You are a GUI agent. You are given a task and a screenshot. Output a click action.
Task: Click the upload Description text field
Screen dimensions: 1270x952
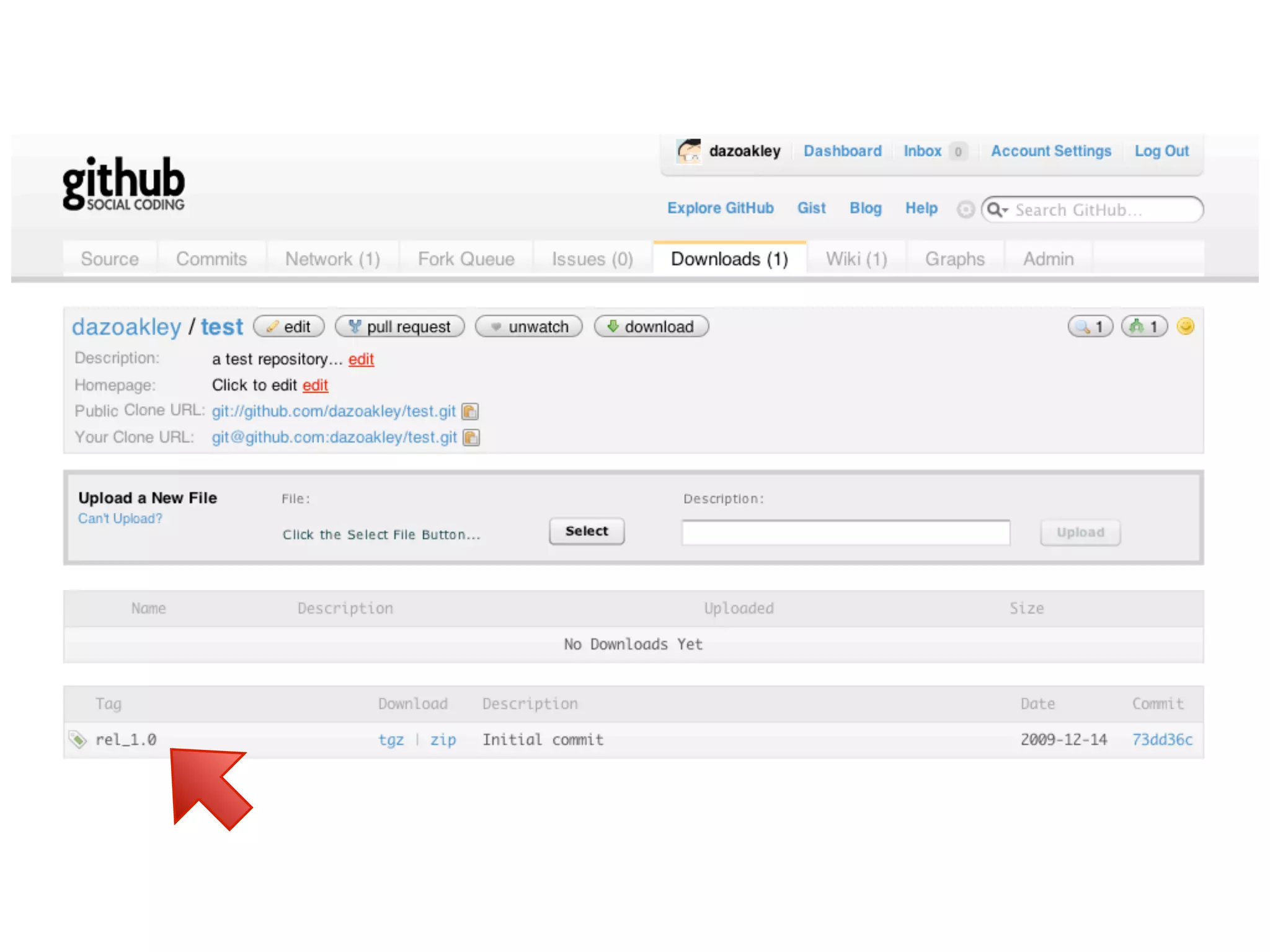point(845,532)
